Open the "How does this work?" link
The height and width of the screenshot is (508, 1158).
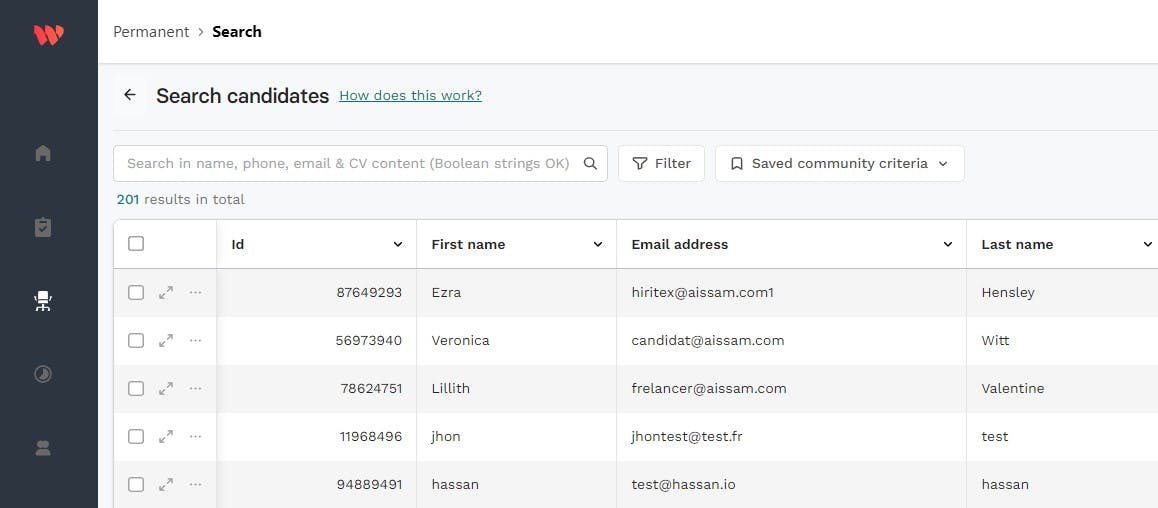coord(410,96)
